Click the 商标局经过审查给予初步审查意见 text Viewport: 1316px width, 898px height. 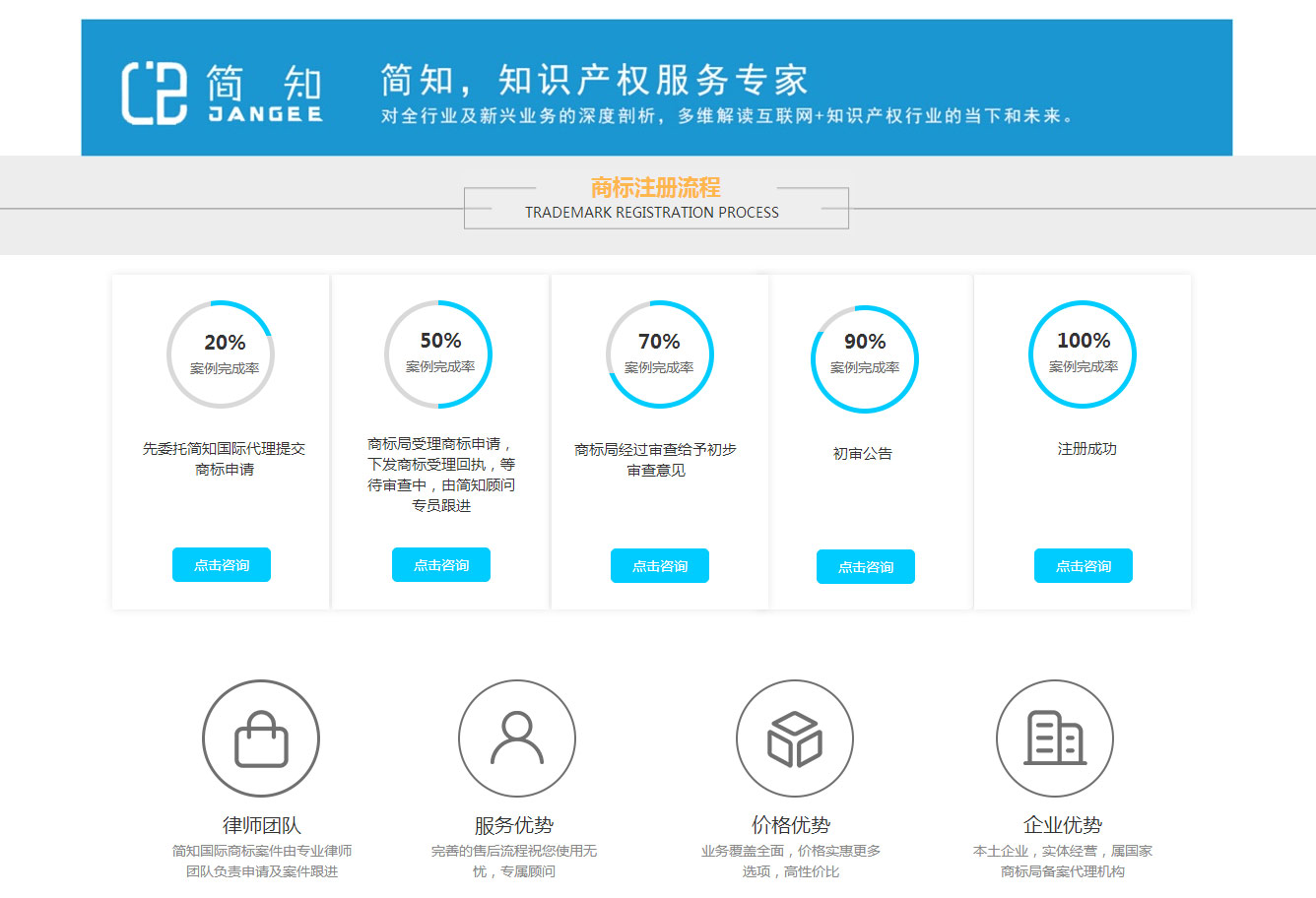pyautogui.click(x=656, y=460)
